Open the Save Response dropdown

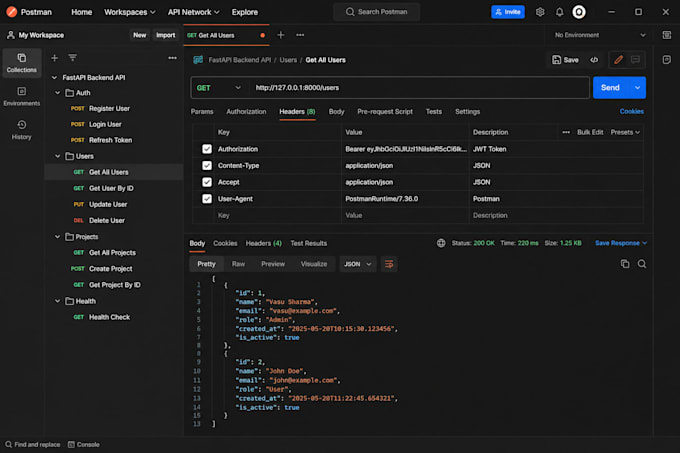tap(621, 243)
